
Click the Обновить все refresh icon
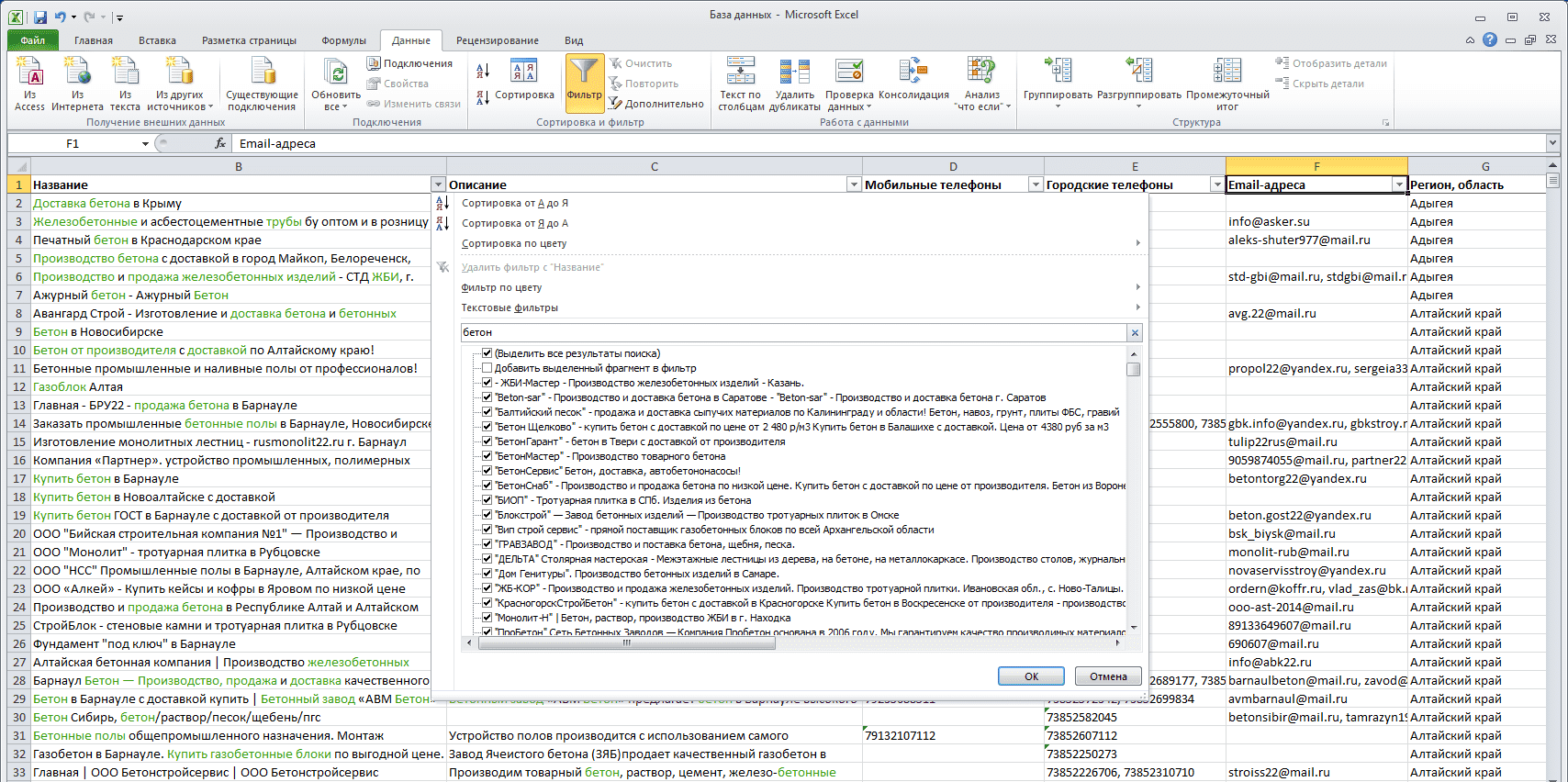click(x=336, y=84)
